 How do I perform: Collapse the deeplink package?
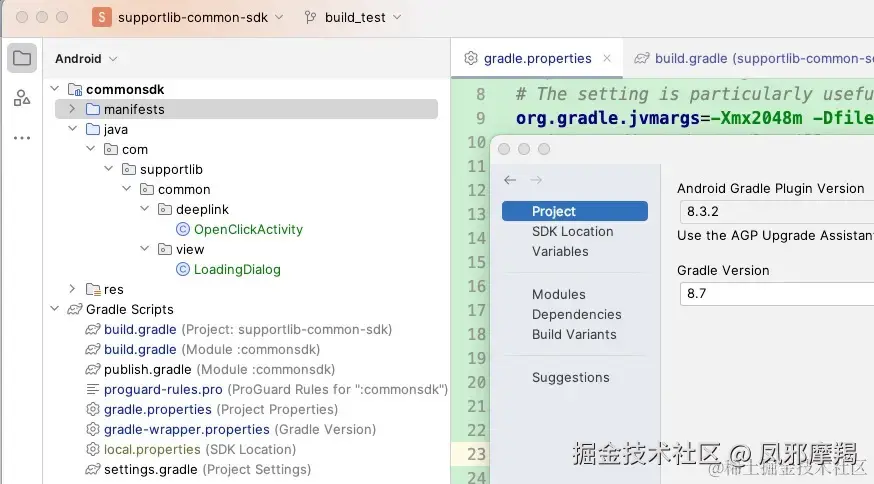[144, 209]
